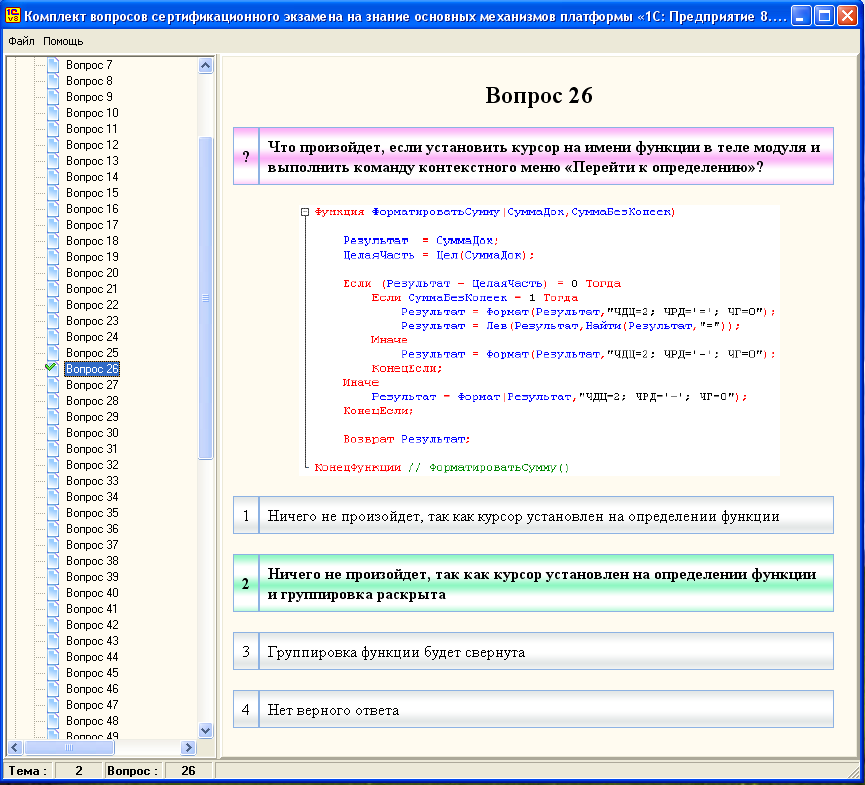Collapse the function code block with minus box

coord(305,212)
